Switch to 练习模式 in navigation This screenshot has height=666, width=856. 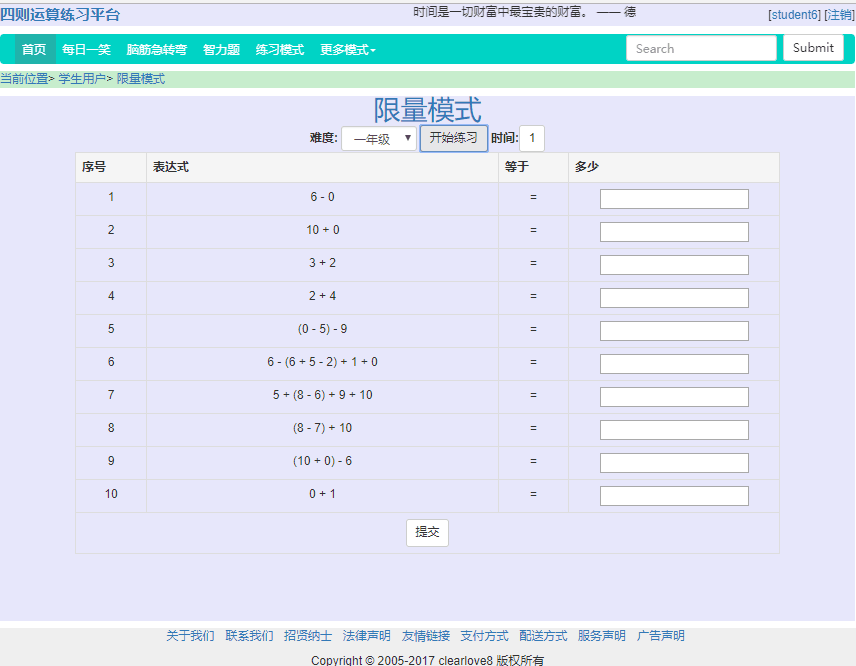pos(280,50)
